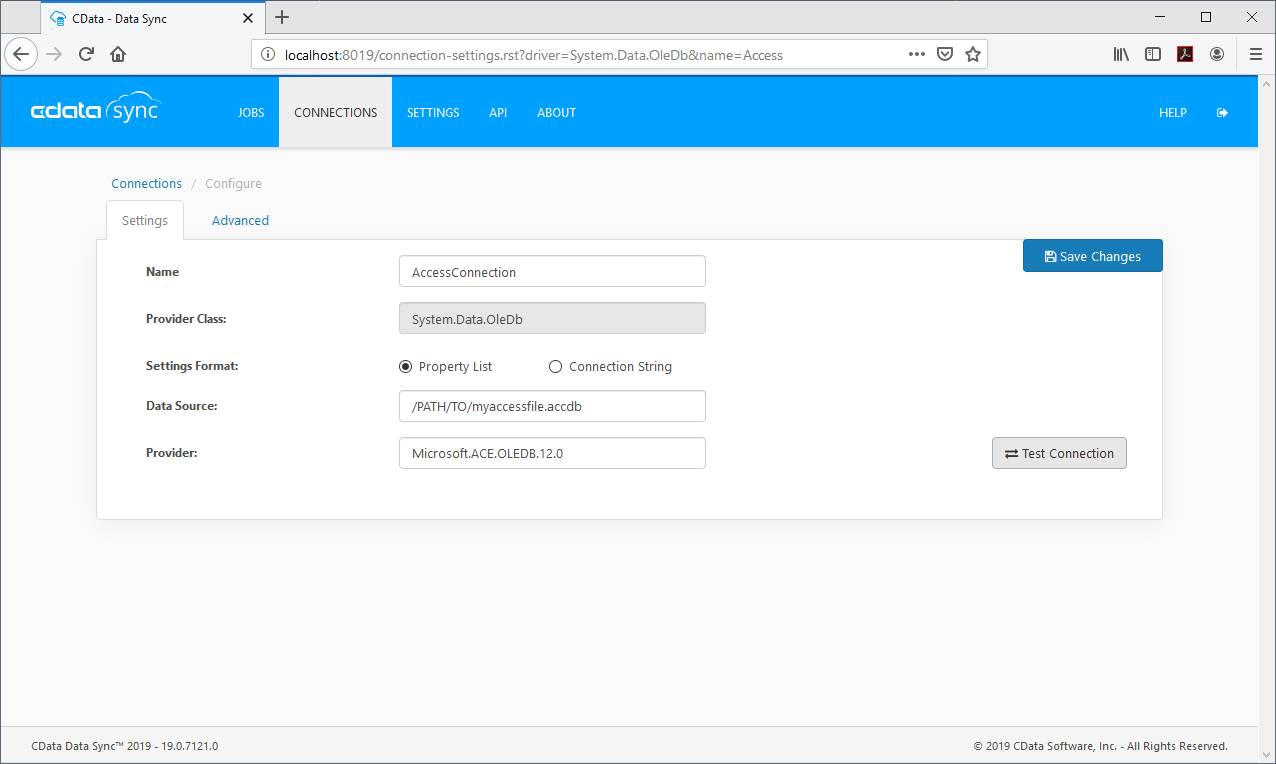This screenshot has width=1276, height=764.
Task: Open the PDF extension icon
Action: [1185, 55]
